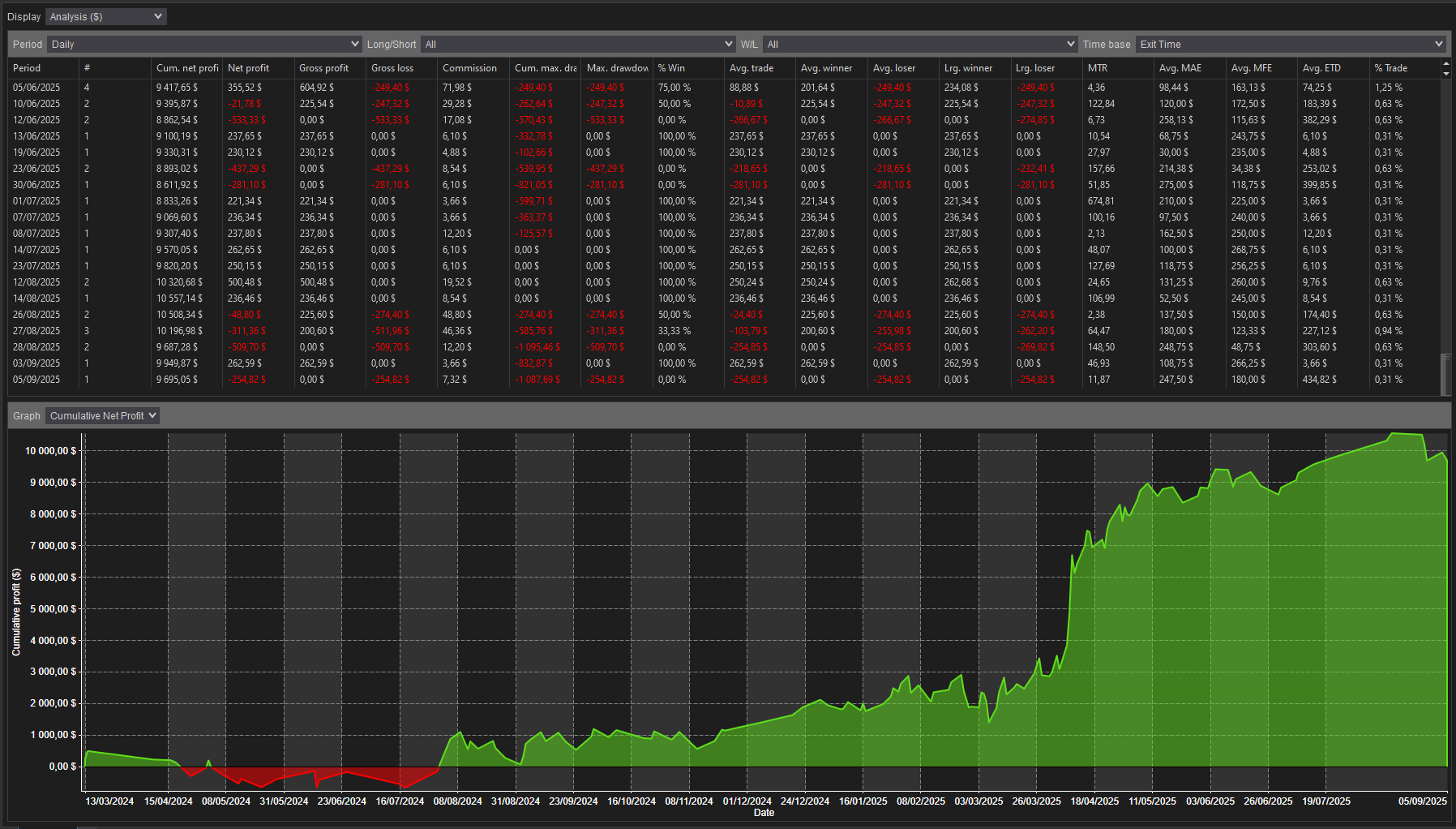This screenshot has height=829, width=1456.
Task: Select the 23/06/2025 period row
Action: coord(724,169)
